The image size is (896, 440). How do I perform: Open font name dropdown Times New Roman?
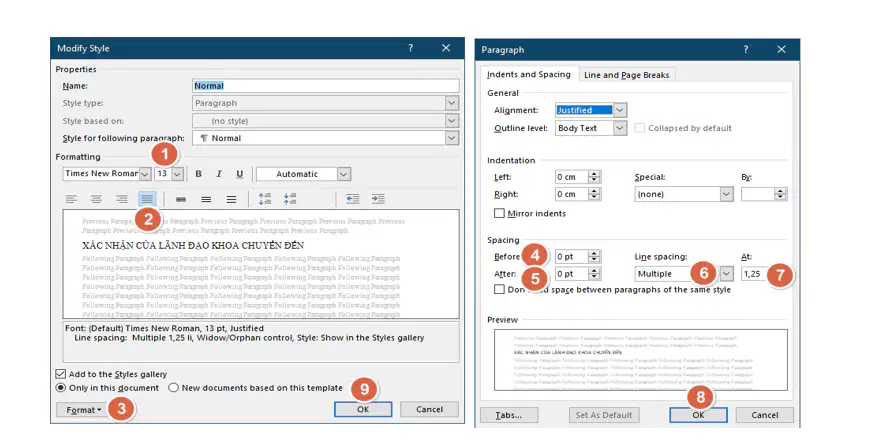tap(145, 174)
